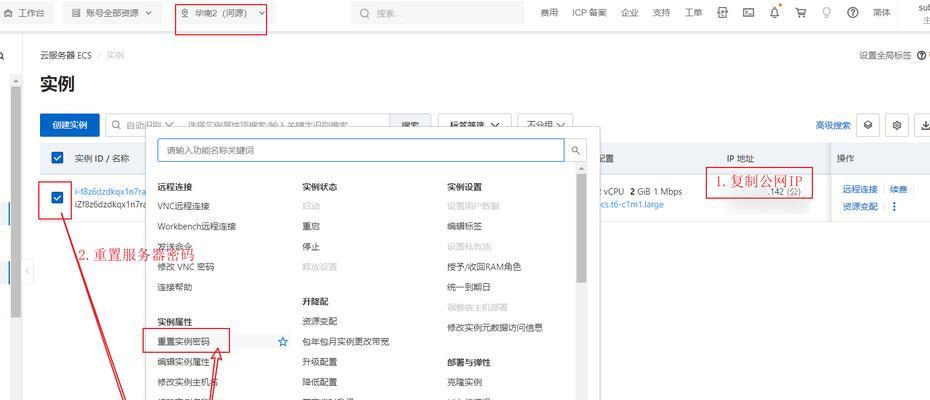Select 克隆实例 under 部署与弹性
Image resolution: width=930 pixels, height=400 pixels.
tap(464, 382)
